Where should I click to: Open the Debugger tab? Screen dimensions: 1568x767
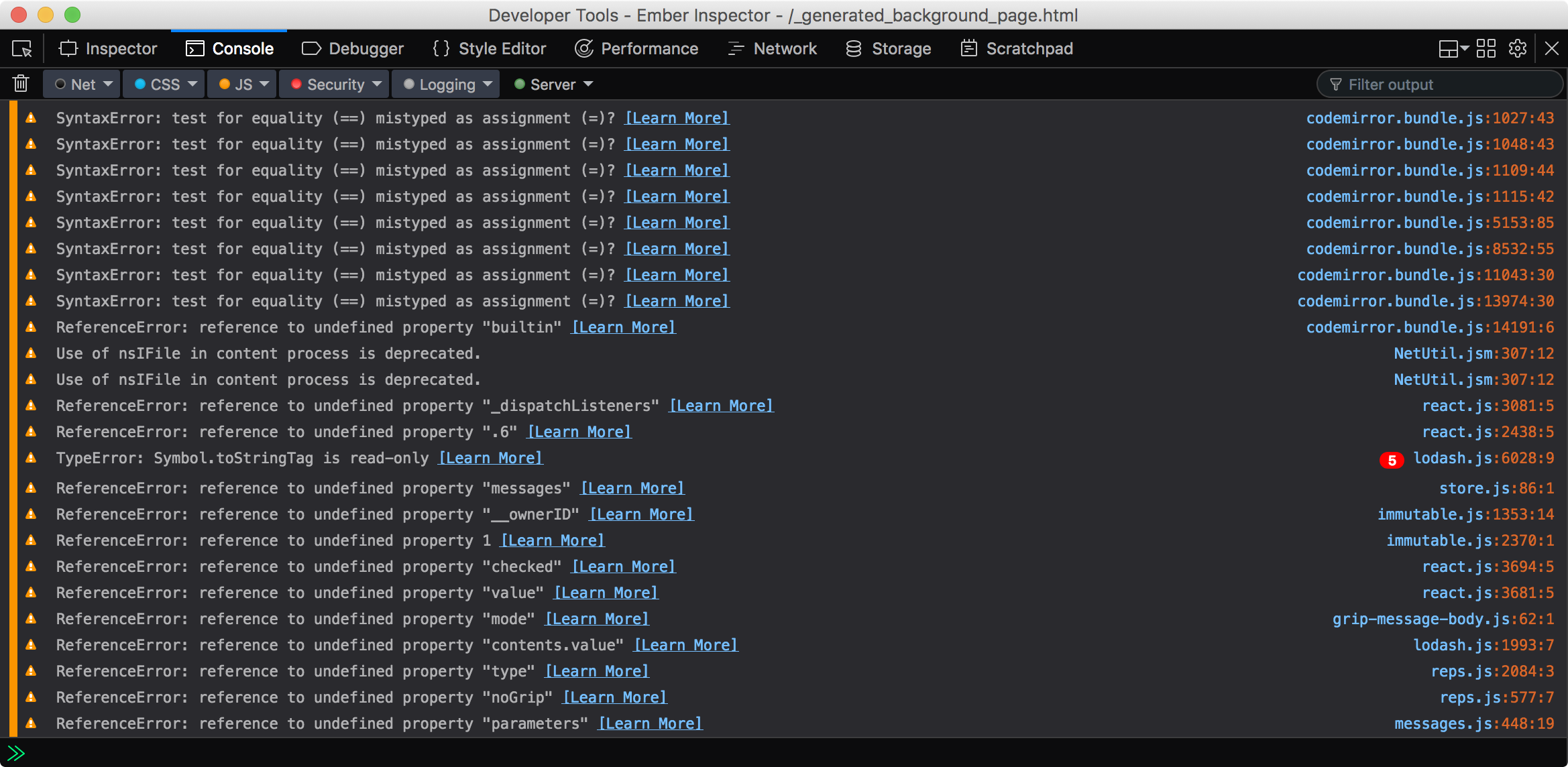pos(353,49)
